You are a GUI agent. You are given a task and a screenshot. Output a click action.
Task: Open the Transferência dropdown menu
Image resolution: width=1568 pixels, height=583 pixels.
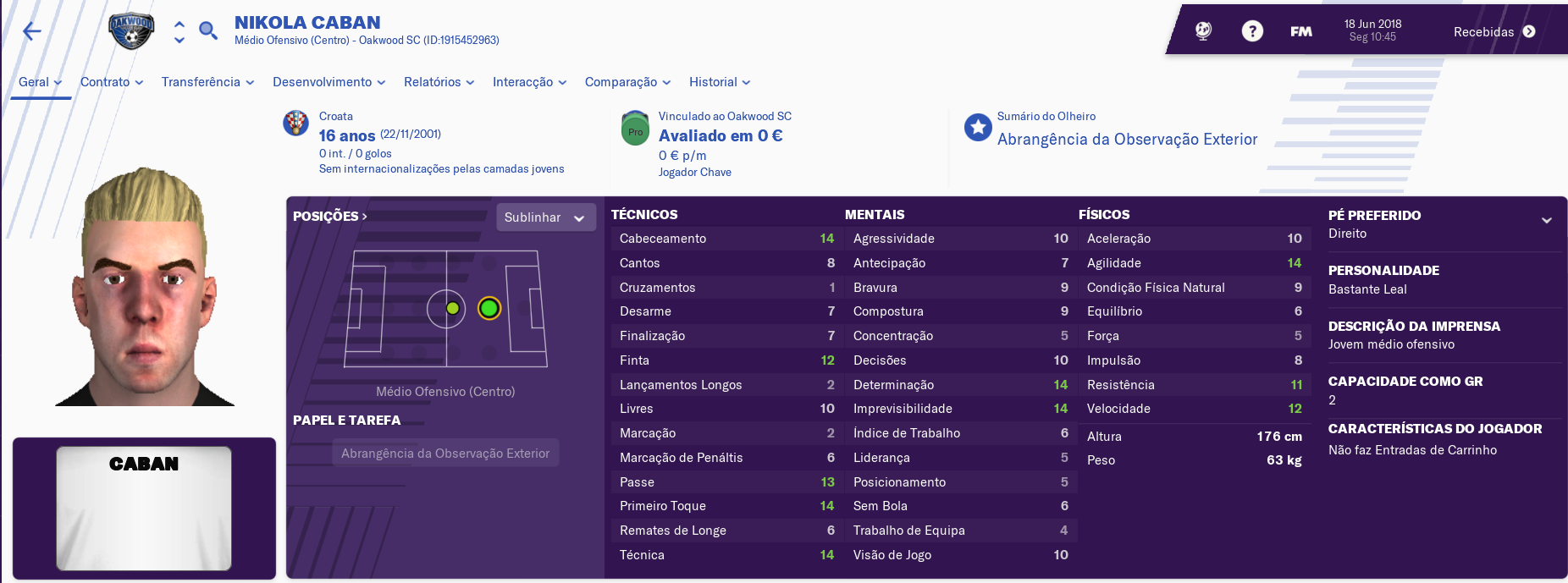(208, 82)
